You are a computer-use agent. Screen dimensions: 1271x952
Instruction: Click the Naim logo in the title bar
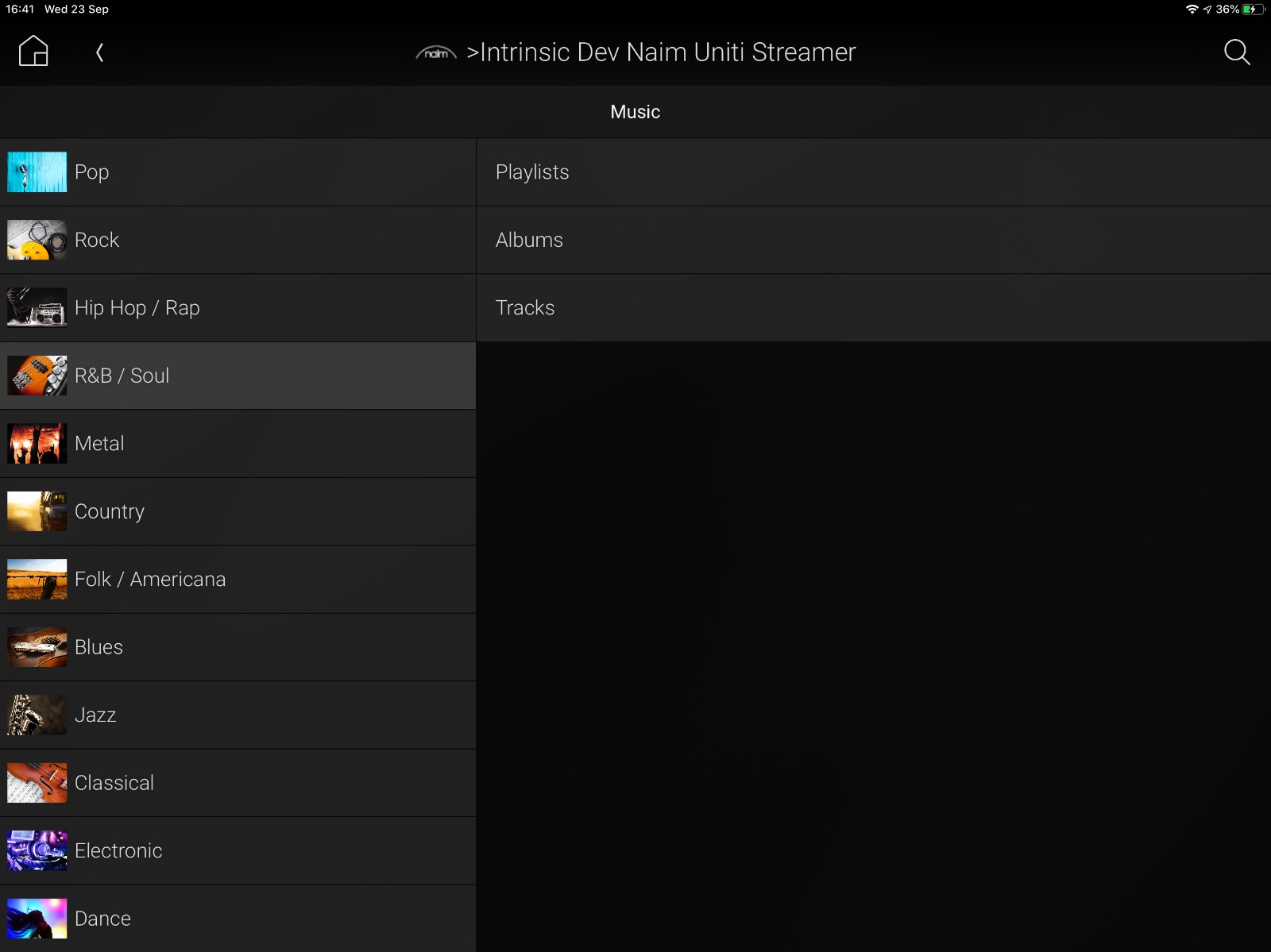click(x=436, y=52)
